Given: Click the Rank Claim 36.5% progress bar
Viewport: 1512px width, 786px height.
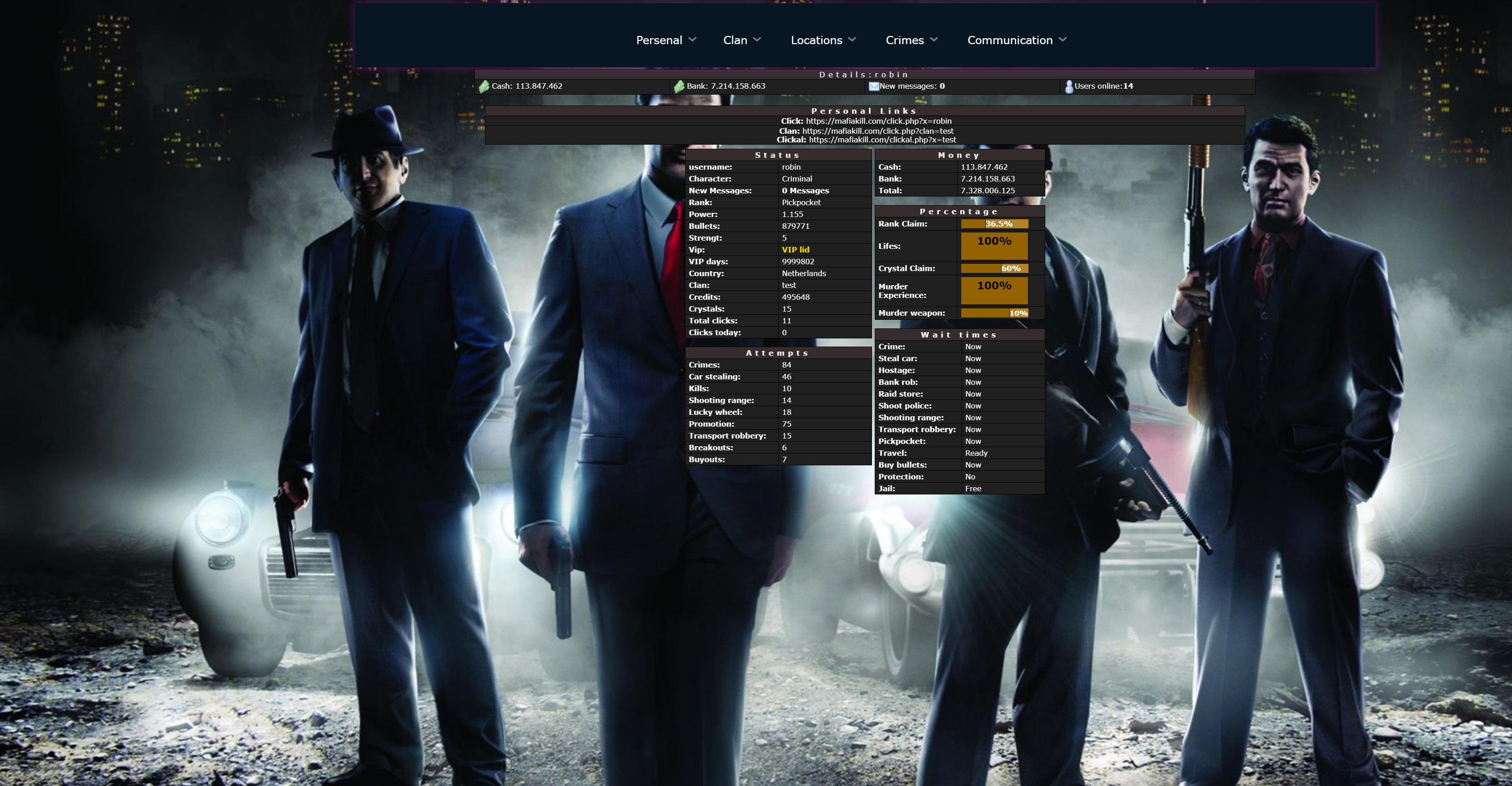Looking at the screenshot, I should [994, 224].
